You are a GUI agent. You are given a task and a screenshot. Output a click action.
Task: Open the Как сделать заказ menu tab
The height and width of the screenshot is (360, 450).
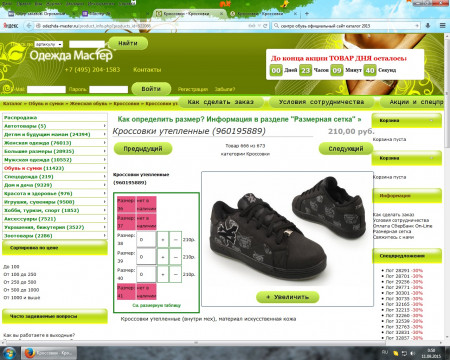221,102
